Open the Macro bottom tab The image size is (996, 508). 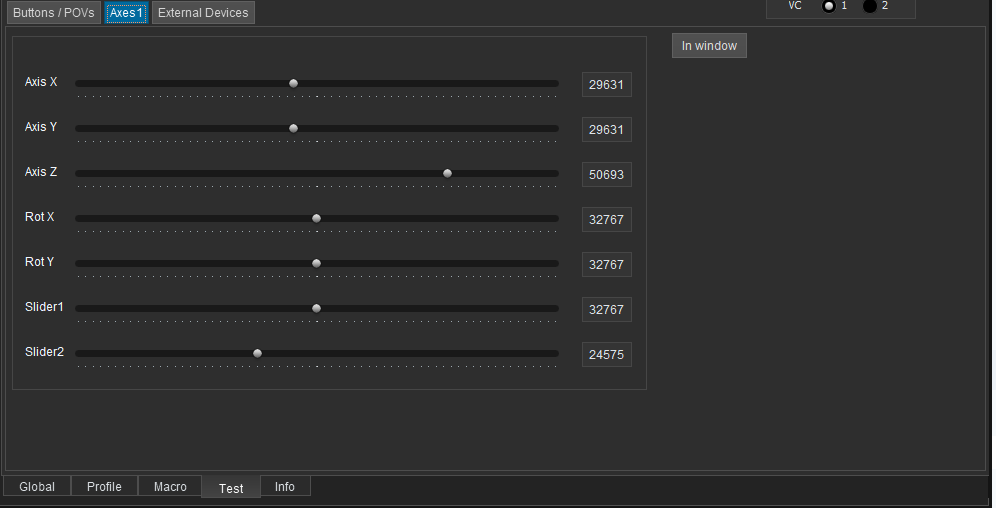coord(170,486)
